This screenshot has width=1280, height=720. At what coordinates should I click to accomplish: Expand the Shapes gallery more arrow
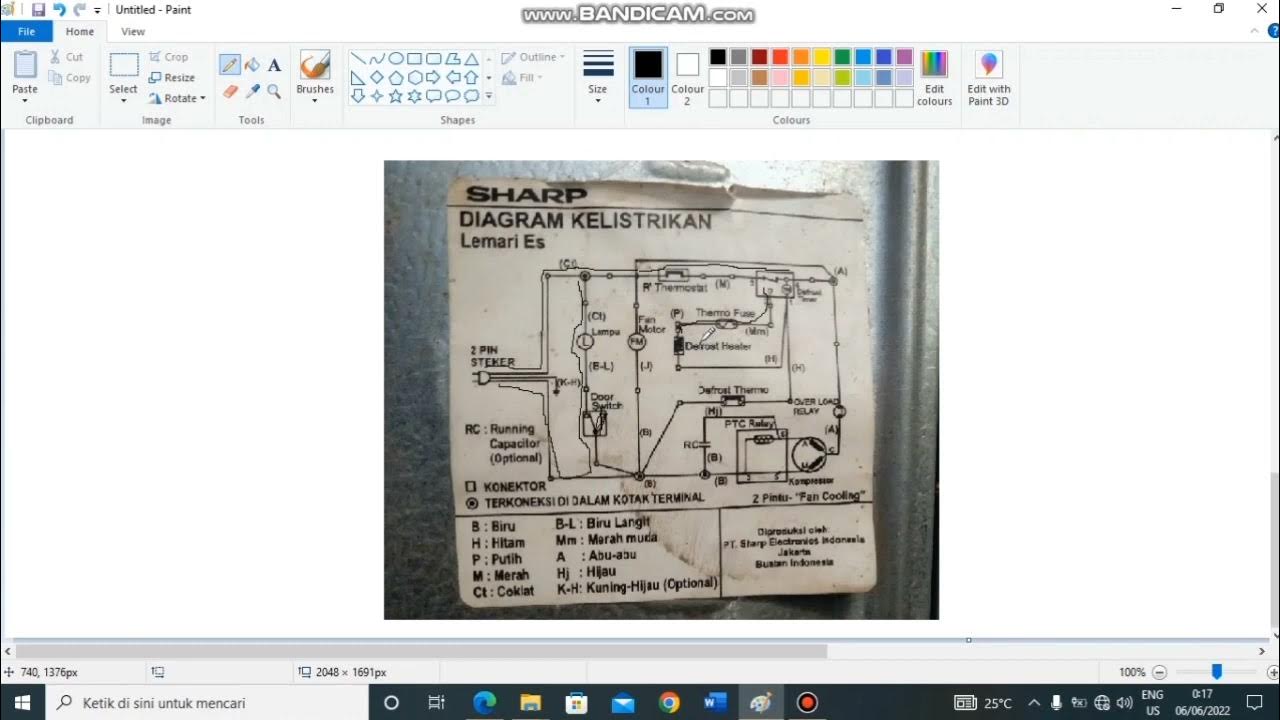click(x=489, y=96)
